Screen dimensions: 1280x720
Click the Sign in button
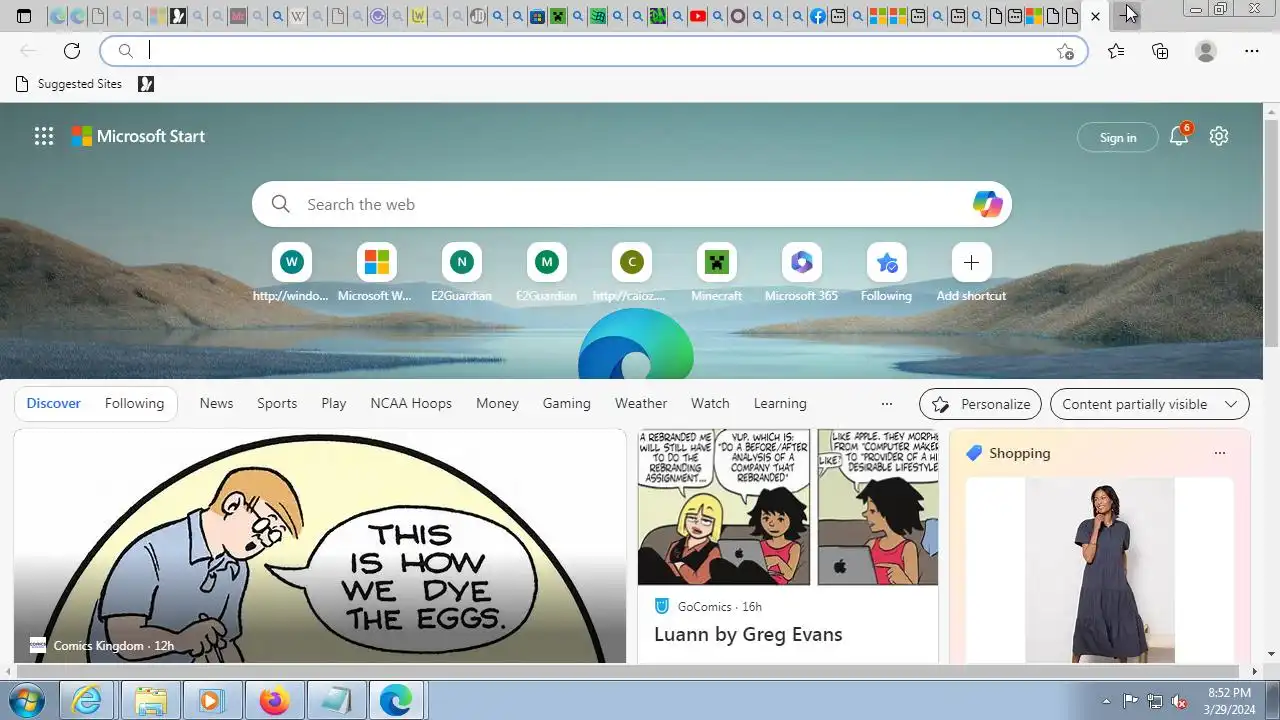click(1118, 137)
